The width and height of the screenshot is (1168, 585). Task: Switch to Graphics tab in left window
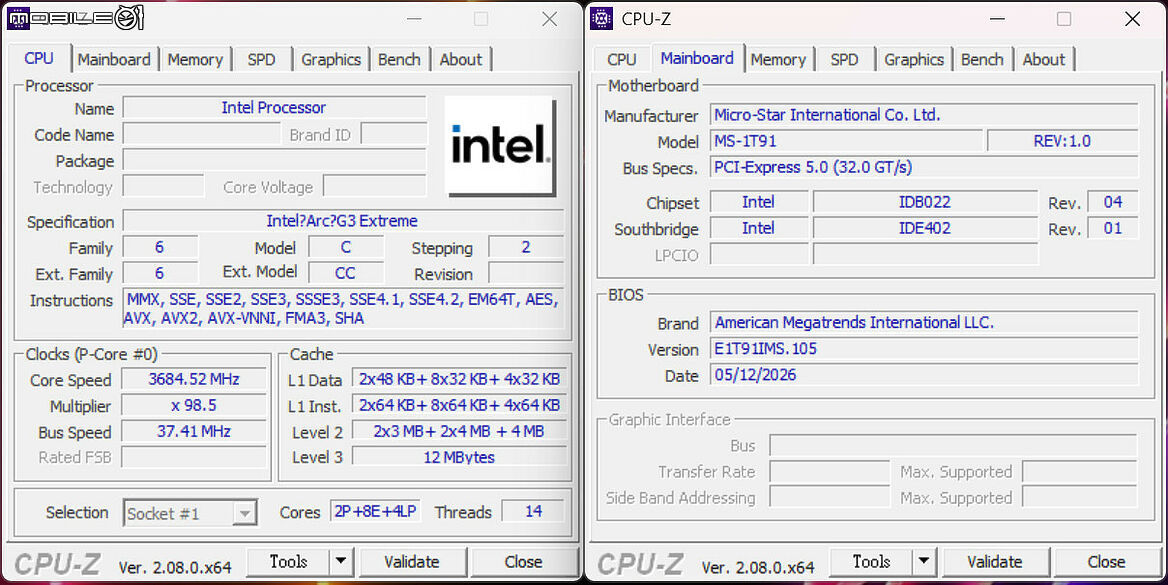(x=331, y=60)
